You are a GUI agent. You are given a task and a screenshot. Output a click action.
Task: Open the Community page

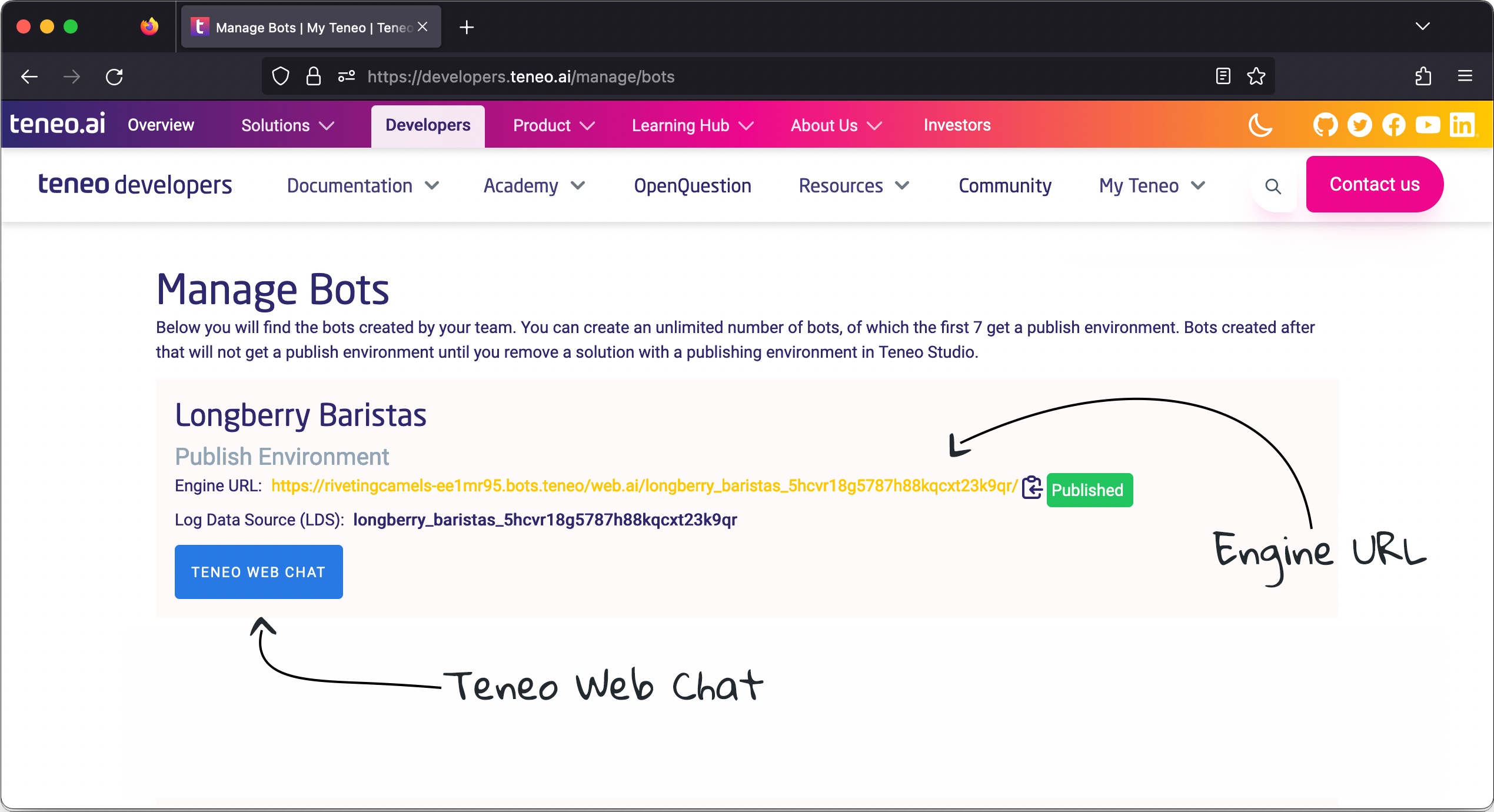1005,186
